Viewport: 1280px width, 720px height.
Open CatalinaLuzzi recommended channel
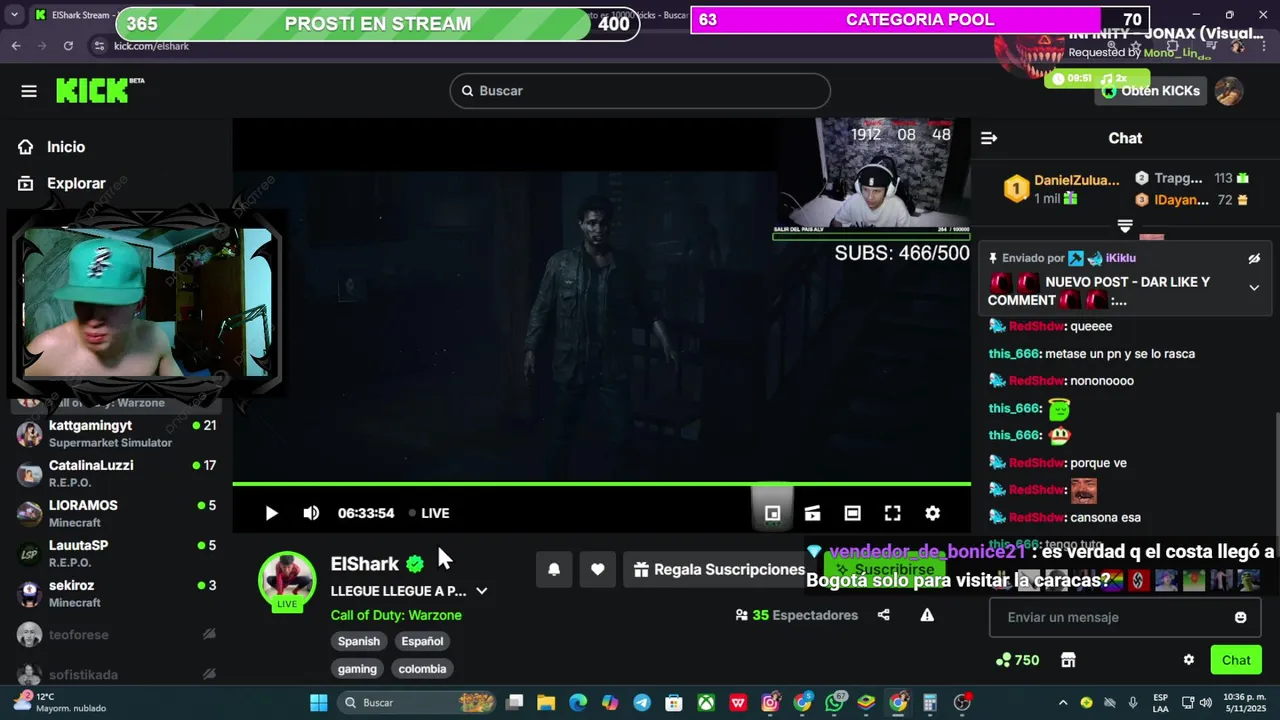(117, 473)
